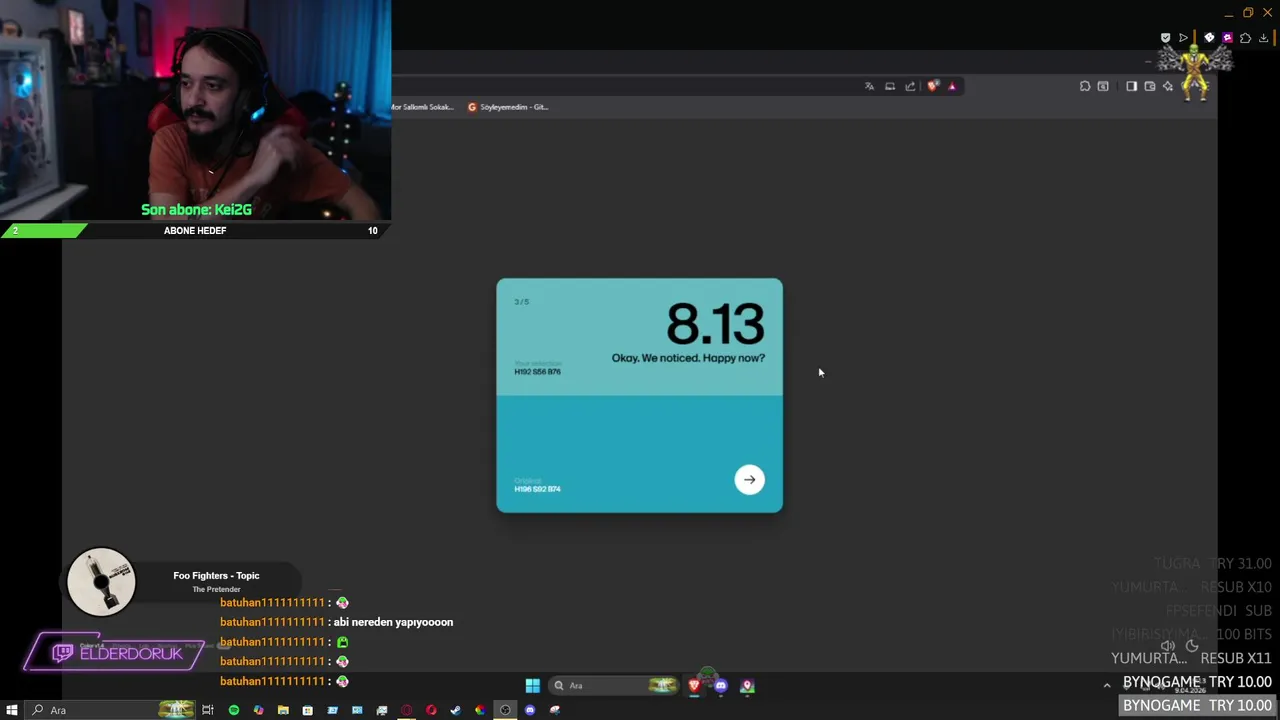Open the Maps pin icon in inner taskbar
Viewport: 1280px width, 720px height.
[747, 686]
